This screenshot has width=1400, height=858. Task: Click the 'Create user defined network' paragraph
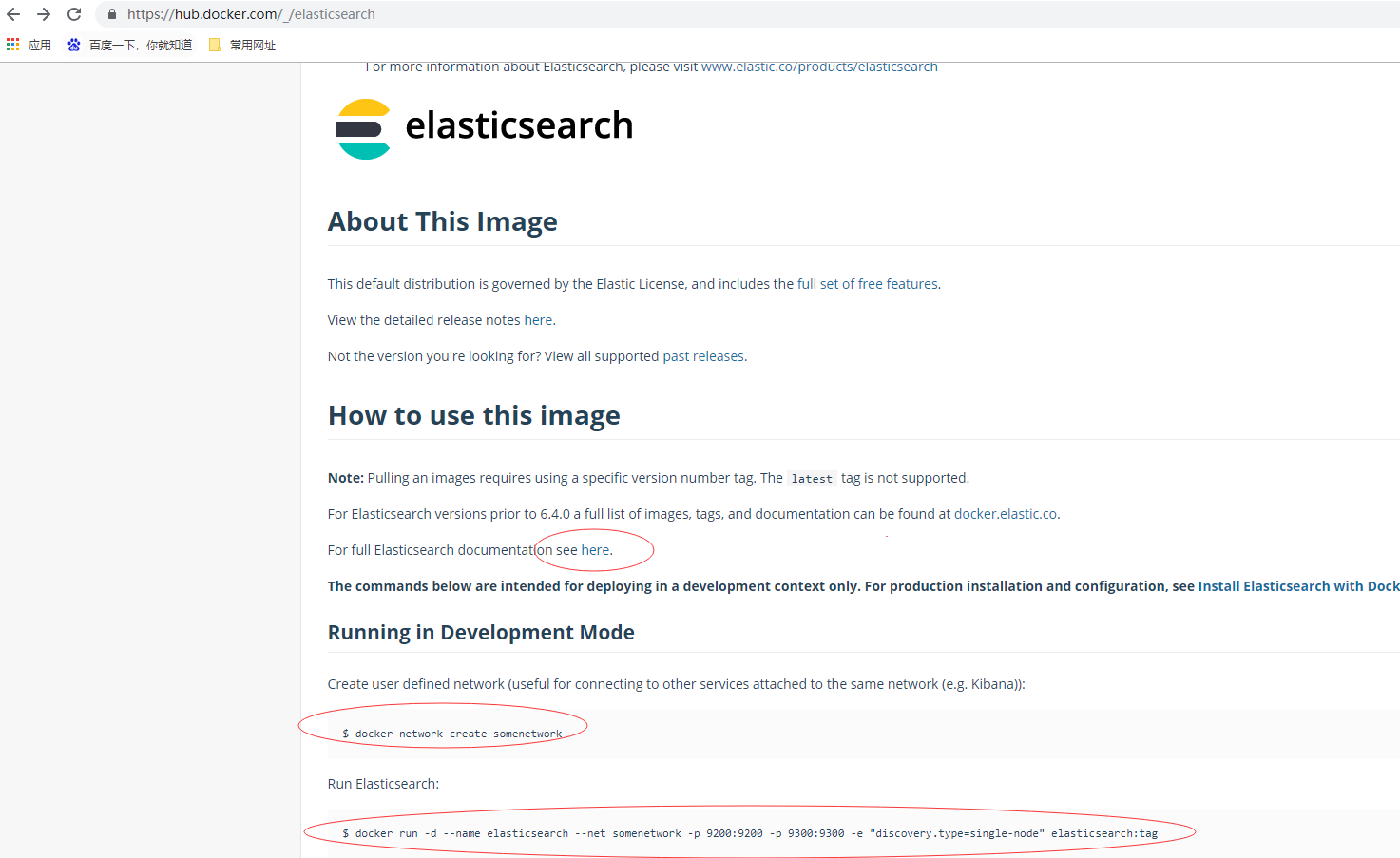click(x=676, y=684)
